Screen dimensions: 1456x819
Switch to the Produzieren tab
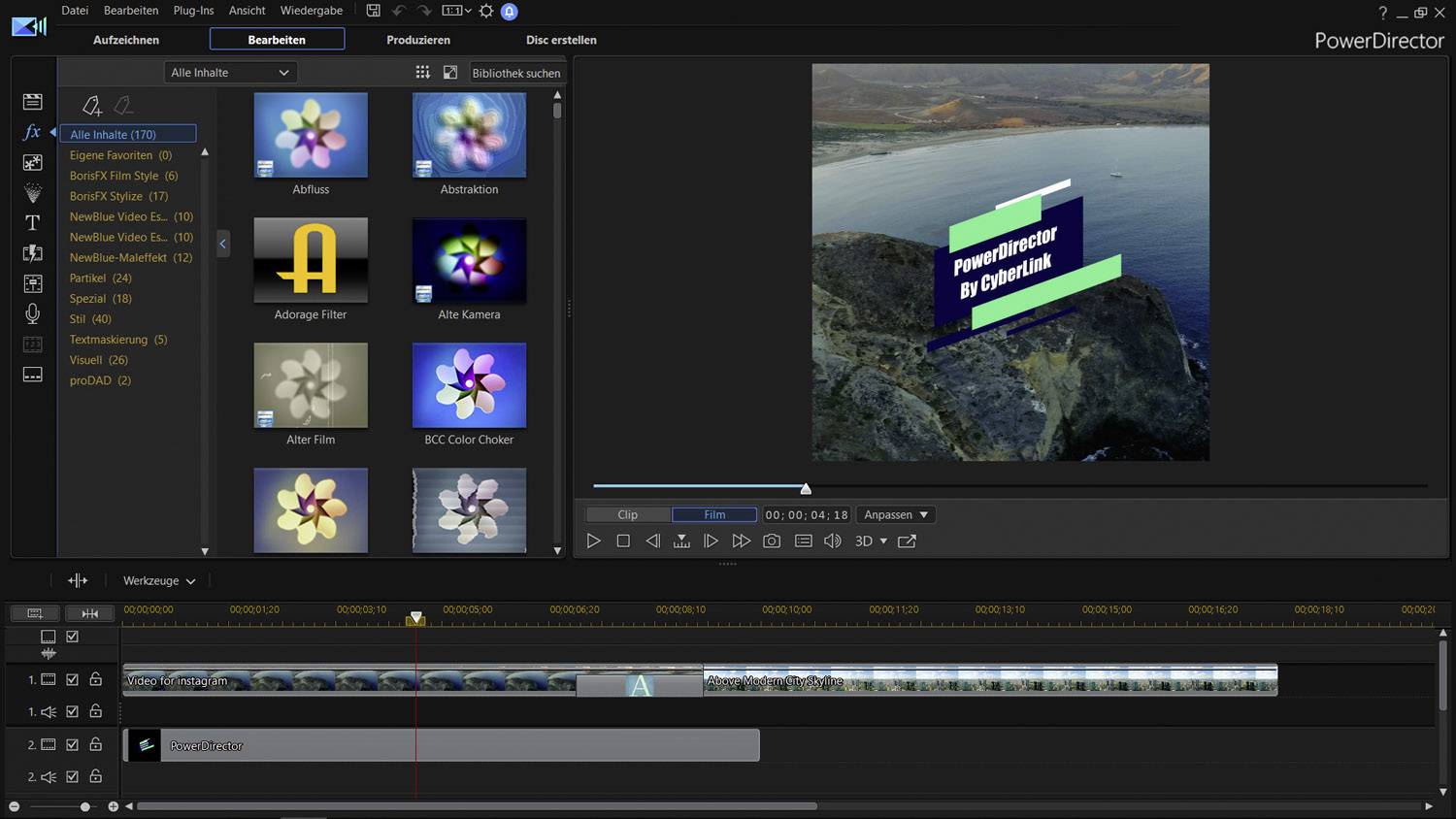click(x=418, y=40)
